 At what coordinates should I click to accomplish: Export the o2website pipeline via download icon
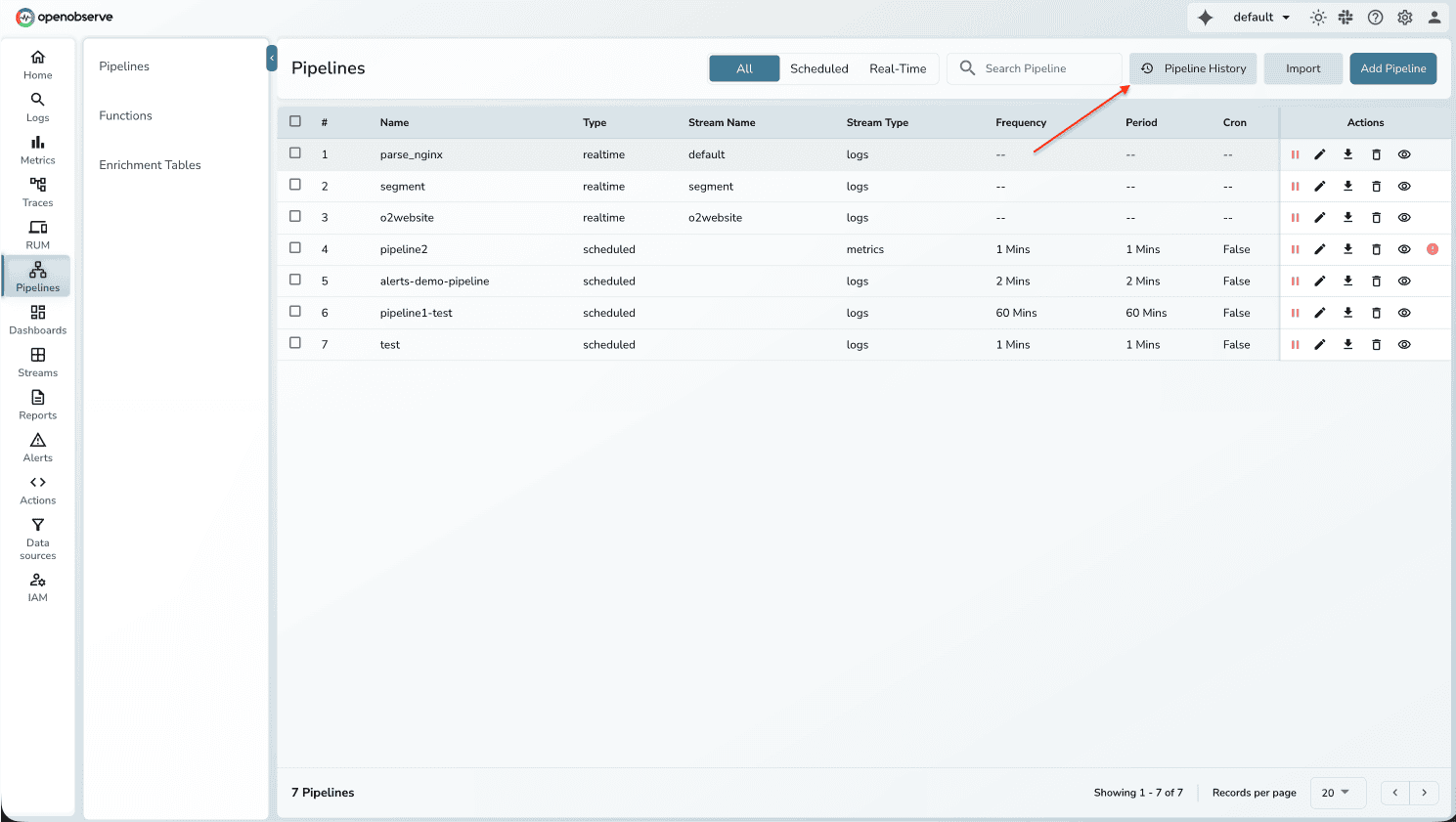pyautogui.click(x=1348, y=218)
